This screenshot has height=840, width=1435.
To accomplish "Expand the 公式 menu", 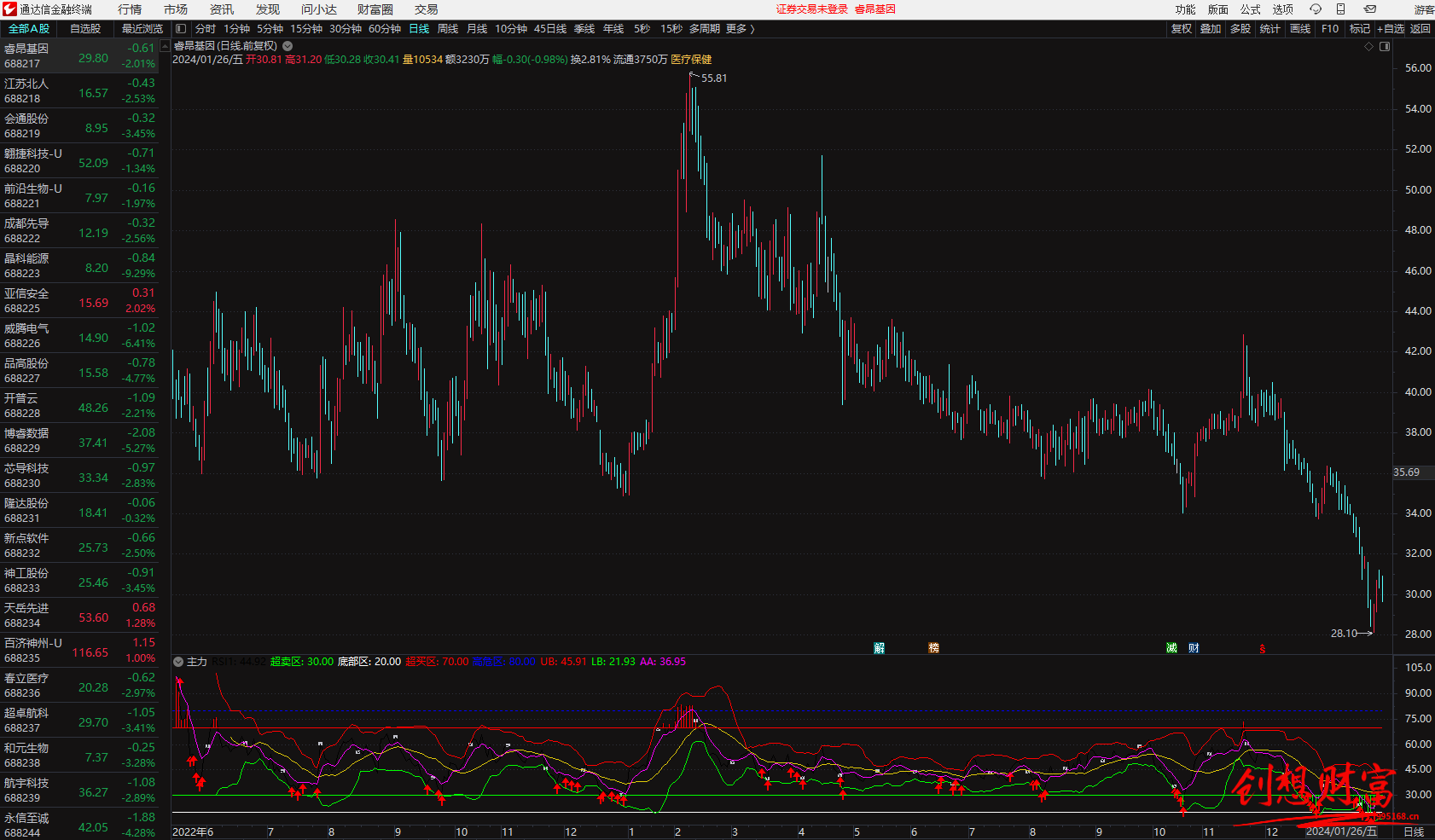I will [x=1251, y=9].
